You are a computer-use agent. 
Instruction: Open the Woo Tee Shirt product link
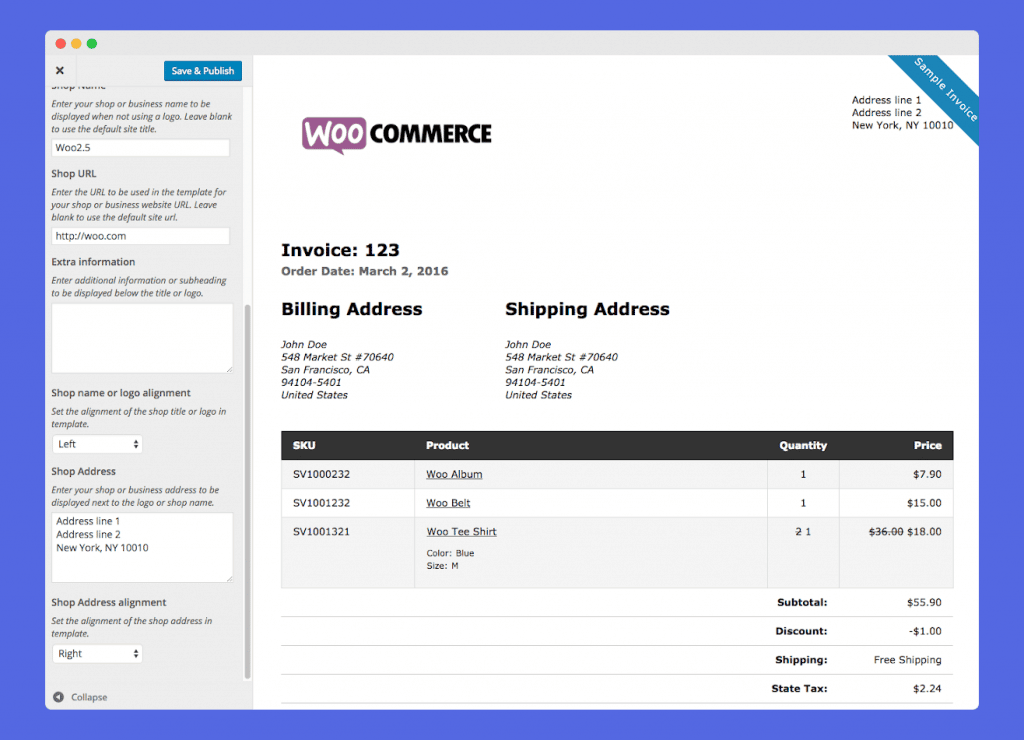[x=461, y=532]
